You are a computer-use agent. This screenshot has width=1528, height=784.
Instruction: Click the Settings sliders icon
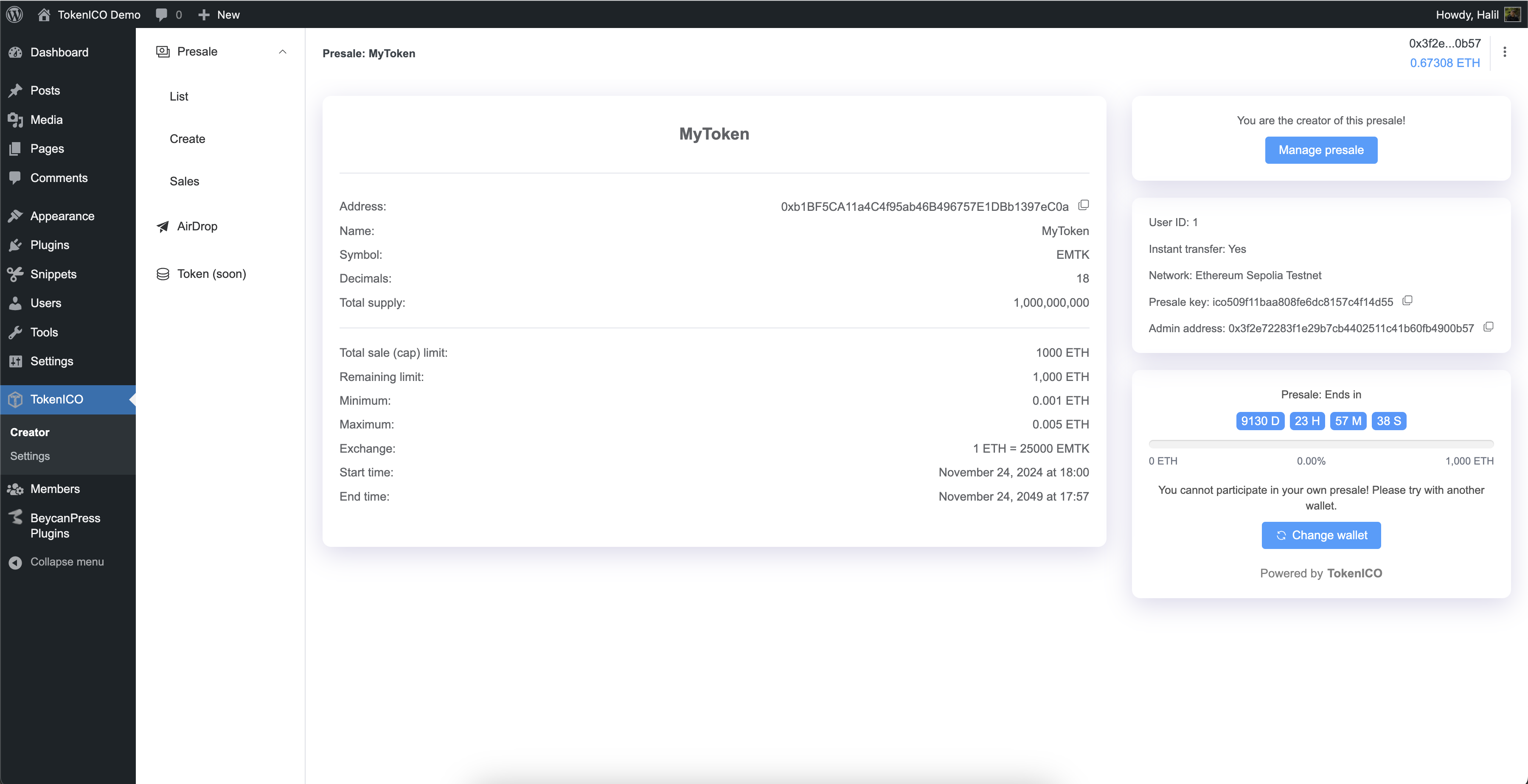(15, 361)
